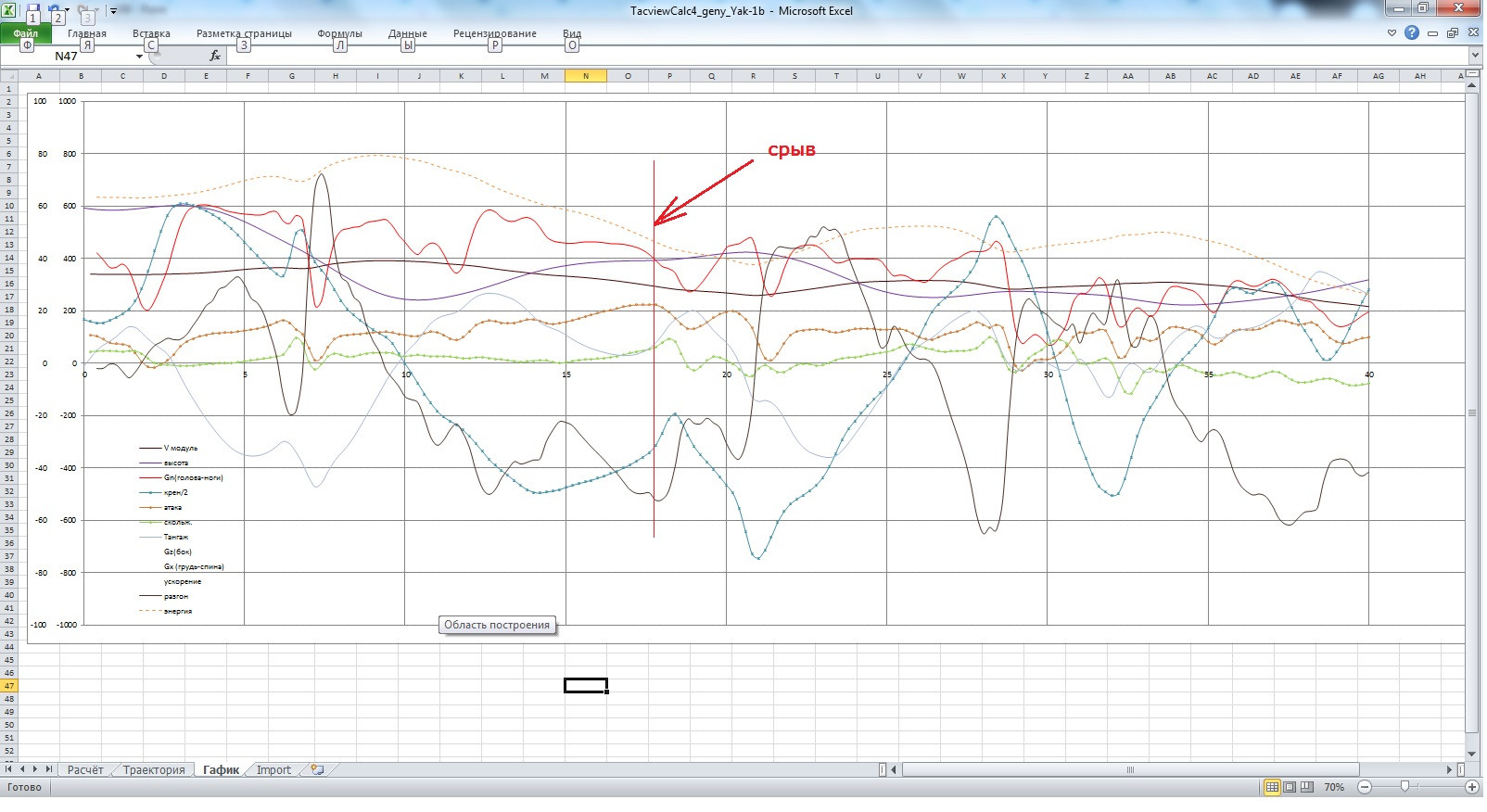
Task: Select the 'крен/2' legend entry
Action: [x=164, y=492]
